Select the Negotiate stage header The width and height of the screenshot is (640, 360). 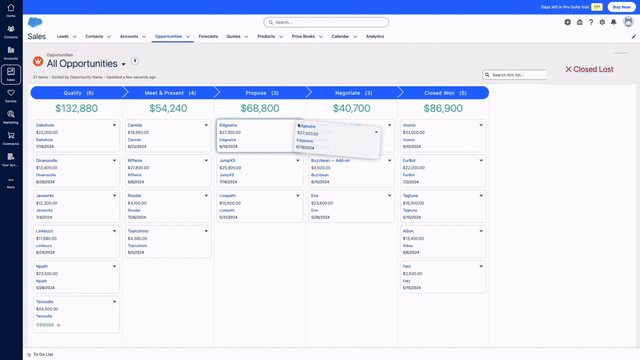353,93
